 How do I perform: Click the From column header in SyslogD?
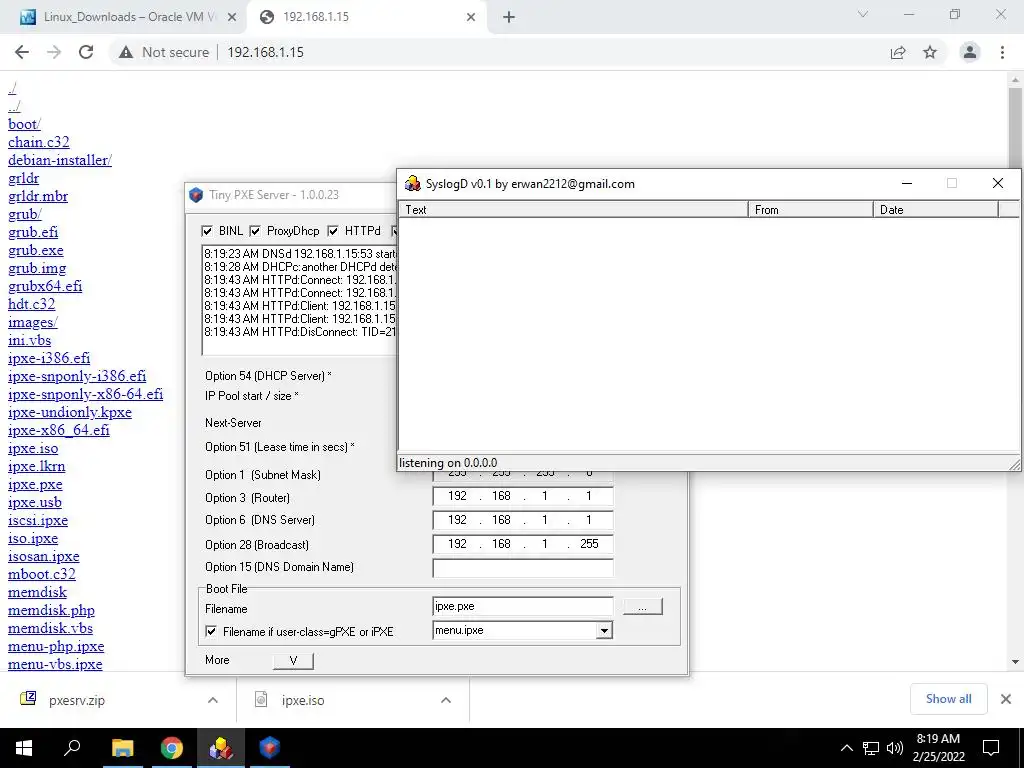coord(810,210)
